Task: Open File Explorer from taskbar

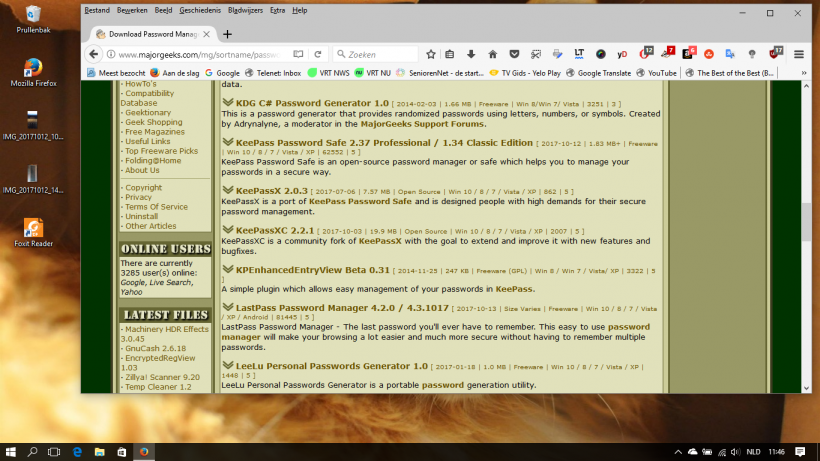Action: click(99, 452)
